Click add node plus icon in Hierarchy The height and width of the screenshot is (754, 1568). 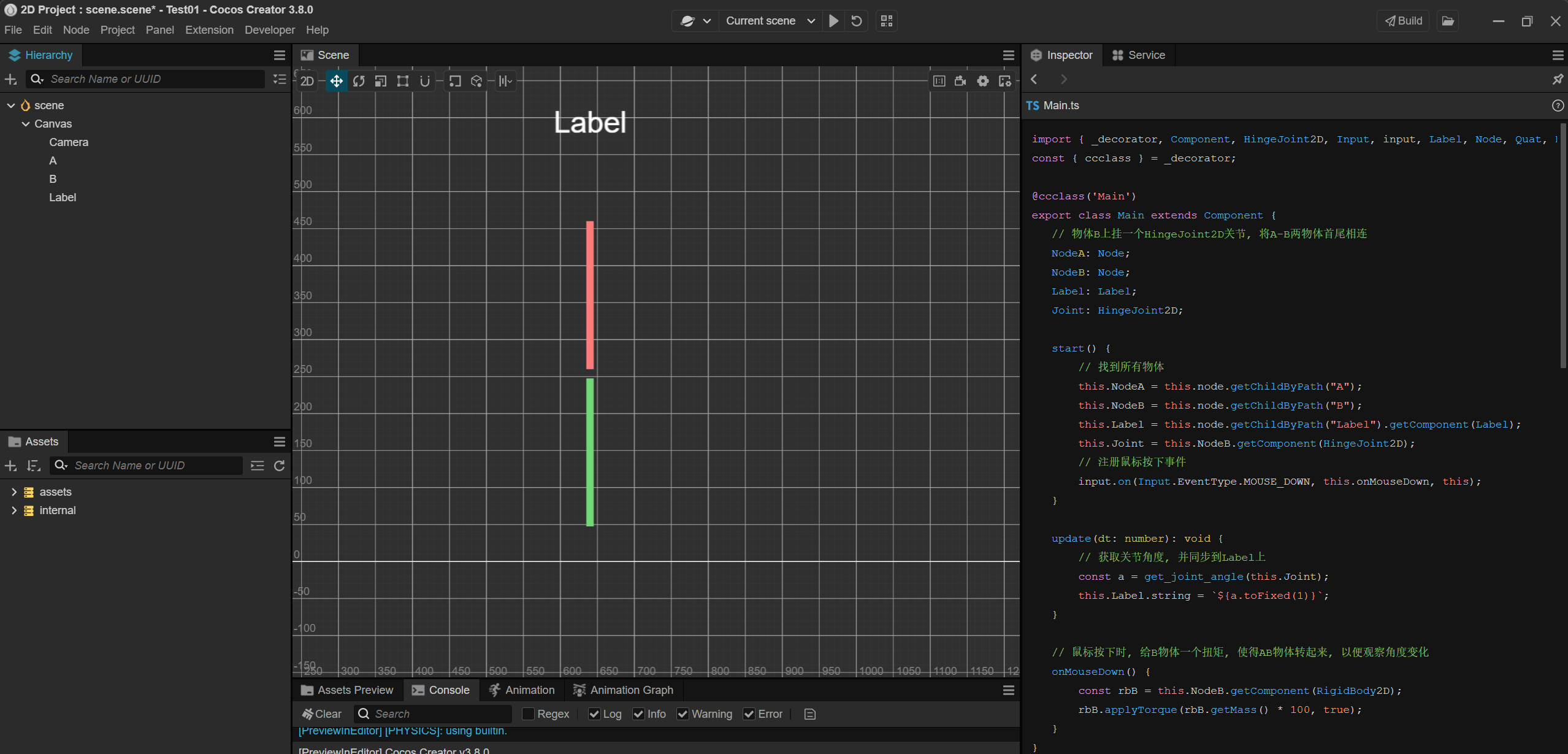click(x=10, y=79)
